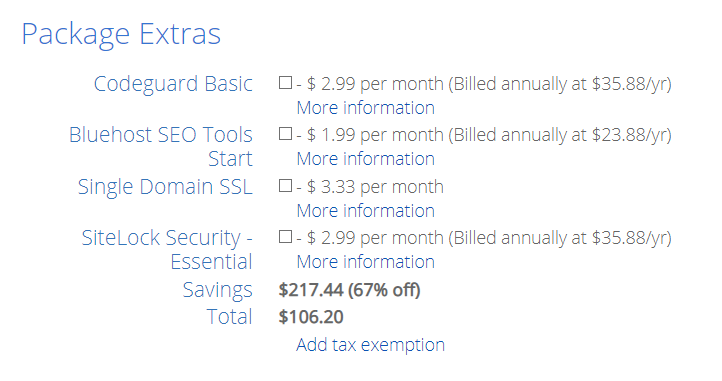Click the SiteLock Security - Essential label

pos(167,250)
